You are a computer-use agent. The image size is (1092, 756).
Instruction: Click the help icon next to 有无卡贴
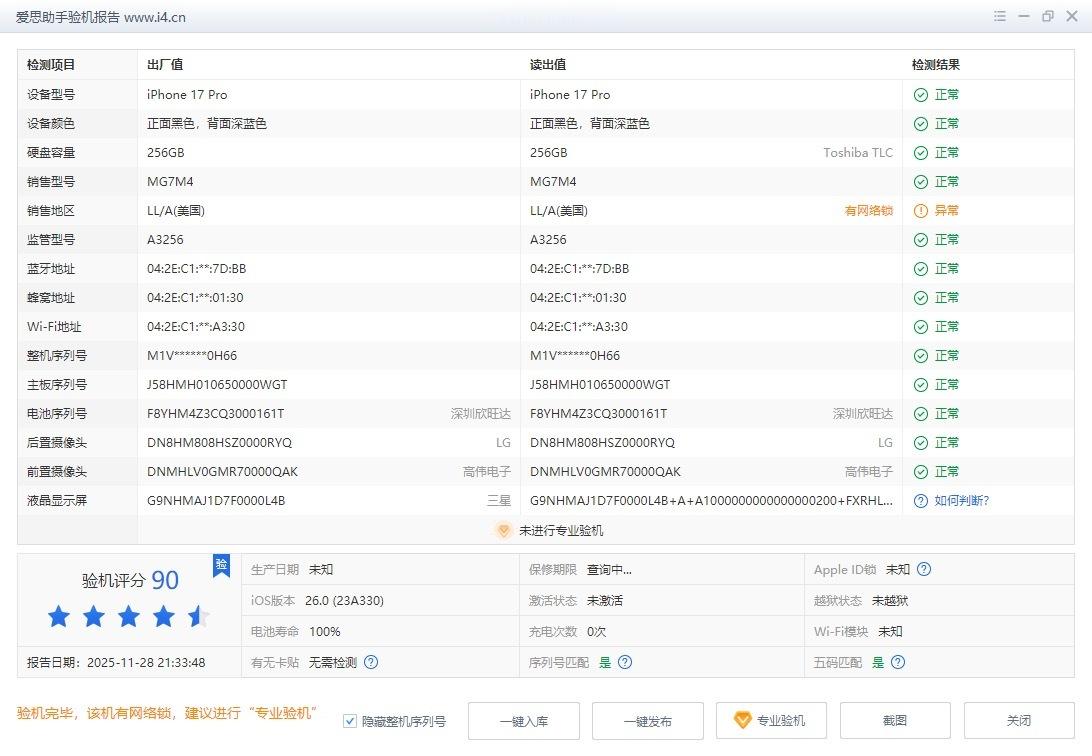click(x=371, y=662)
